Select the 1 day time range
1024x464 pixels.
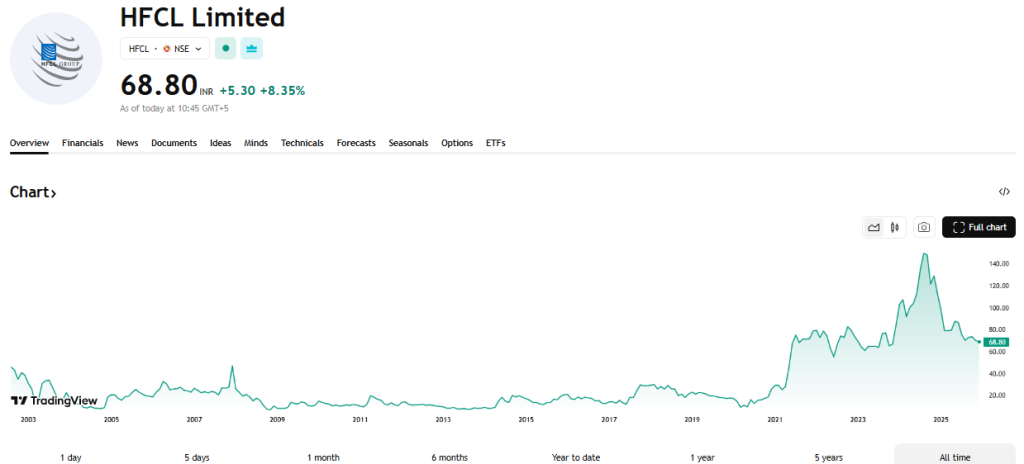(71, 457)
